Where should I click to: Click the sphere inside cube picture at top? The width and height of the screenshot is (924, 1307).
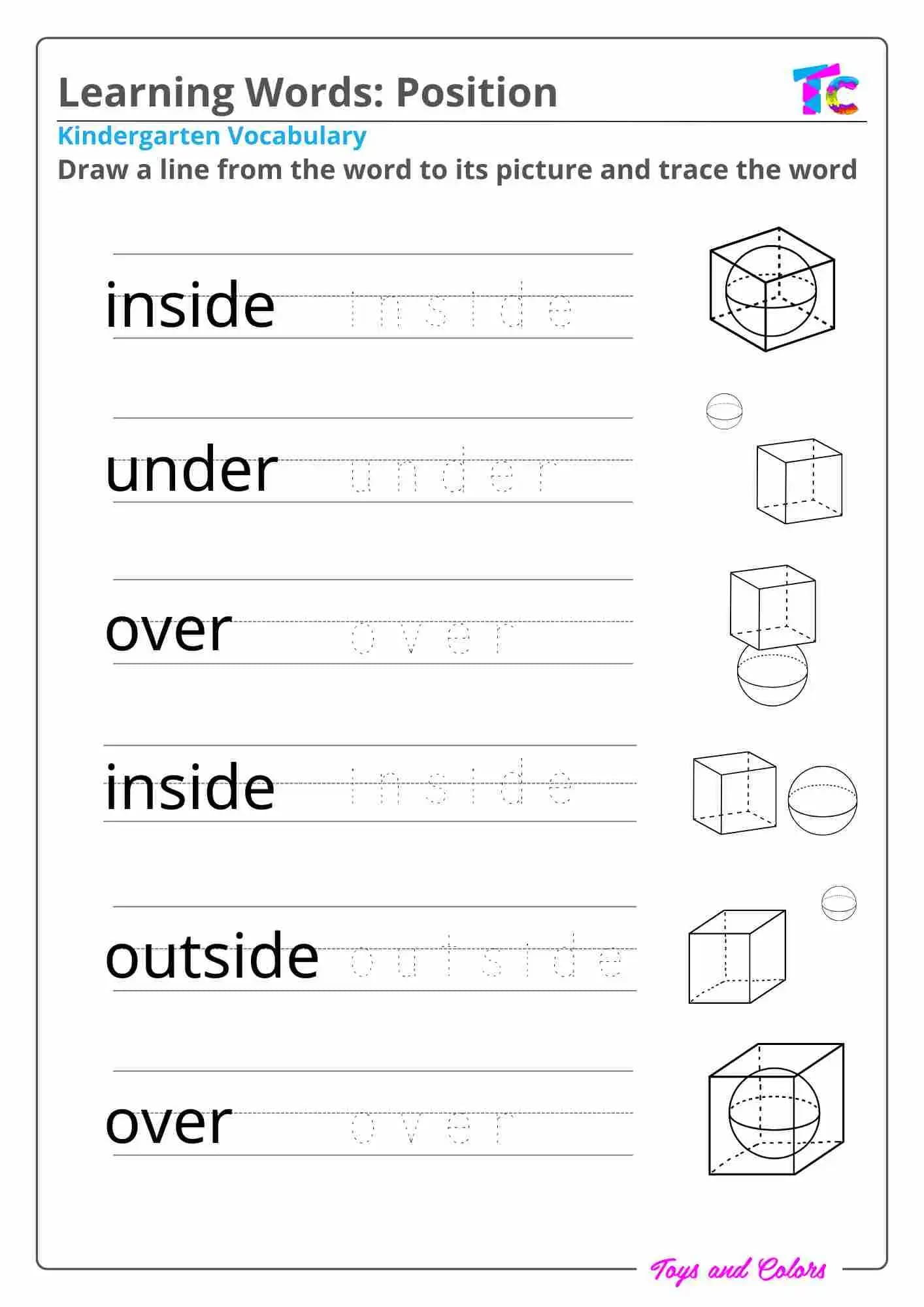pyautogui.click(x=772, y=290)
